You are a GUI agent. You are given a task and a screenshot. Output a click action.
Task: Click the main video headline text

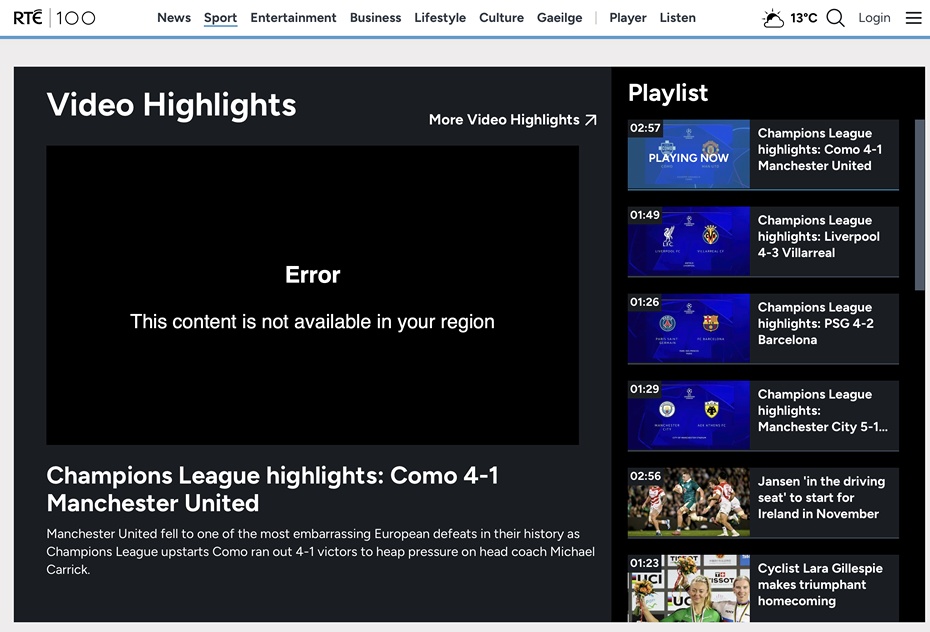point(272,489)
